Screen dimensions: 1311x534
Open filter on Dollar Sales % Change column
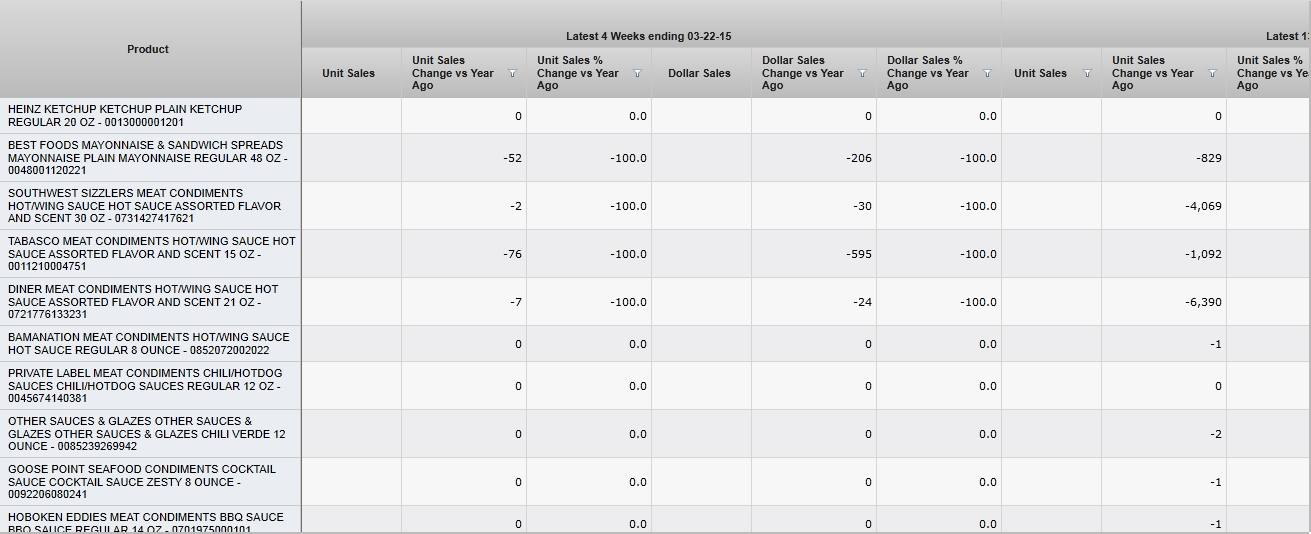coord(987,74)
